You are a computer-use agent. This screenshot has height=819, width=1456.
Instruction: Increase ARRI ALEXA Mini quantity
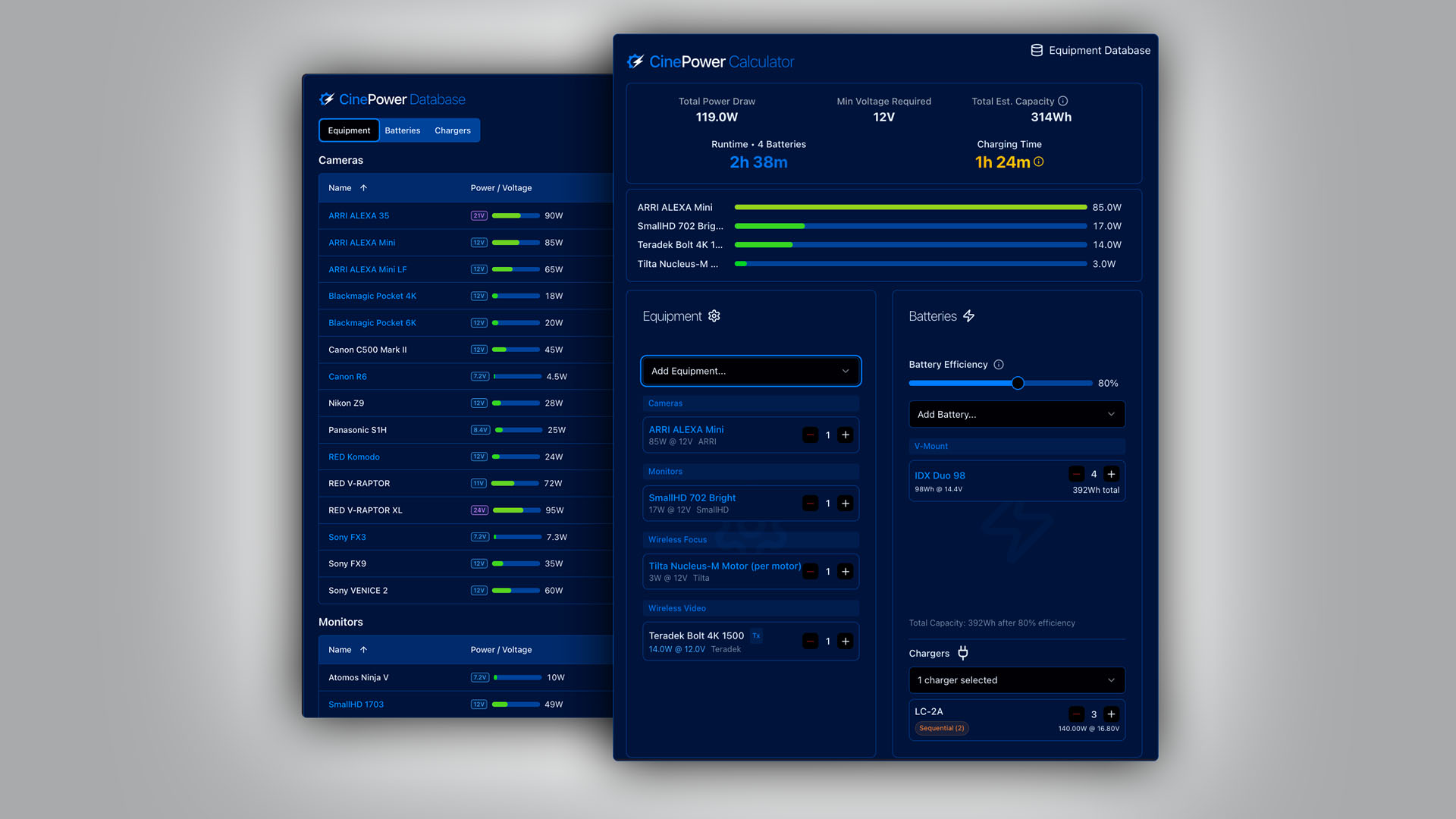(x=846, y=435)
